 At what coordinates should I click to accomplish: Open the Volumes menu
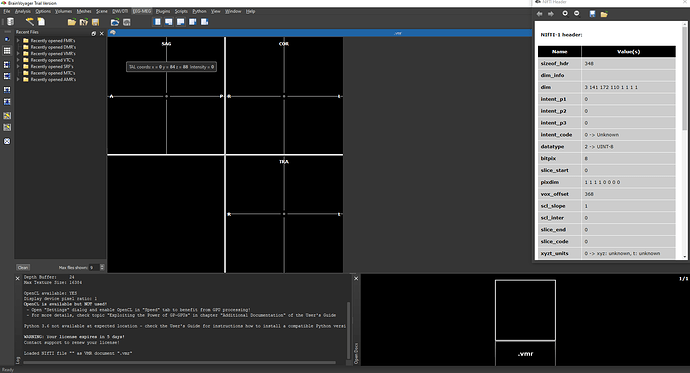(x=63, y=11)
